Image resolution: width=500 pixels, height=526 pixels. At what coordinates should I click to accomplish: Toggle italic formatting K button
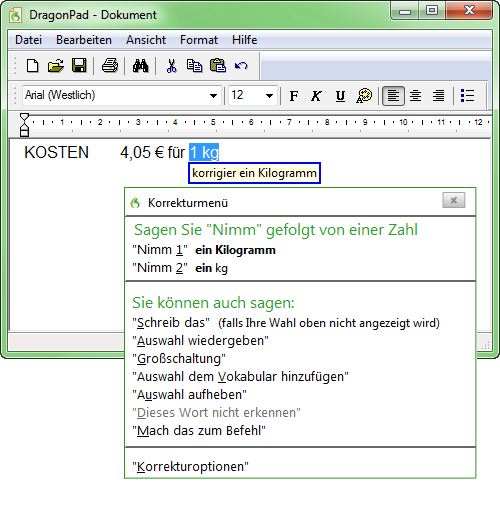316,96
